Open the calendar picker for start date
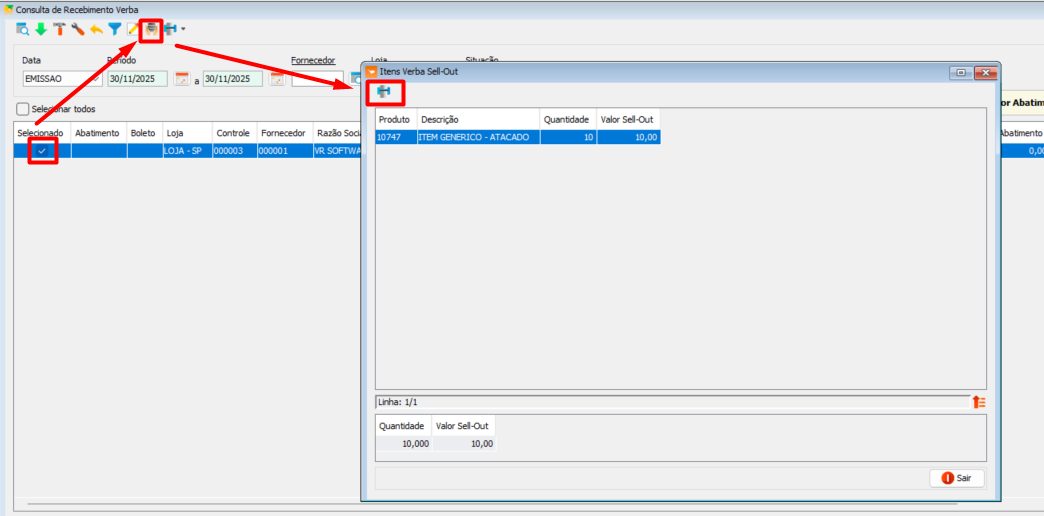Image resolution: width=1044 pixels, height=516 pixels. 181,79
